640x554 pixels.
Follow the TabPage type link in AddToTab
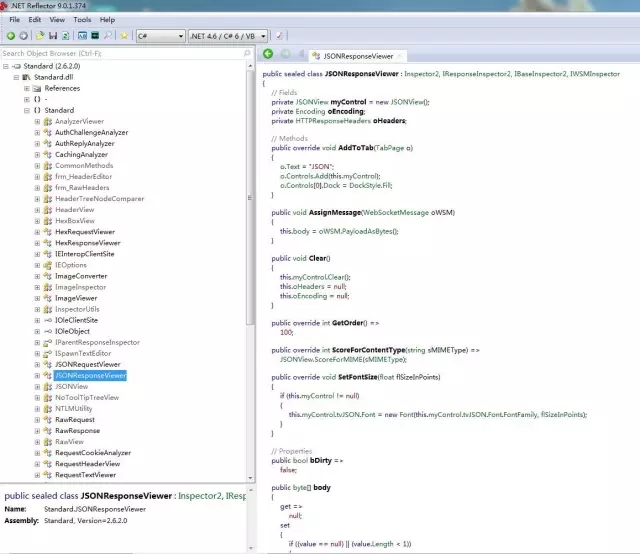point(389,148)
